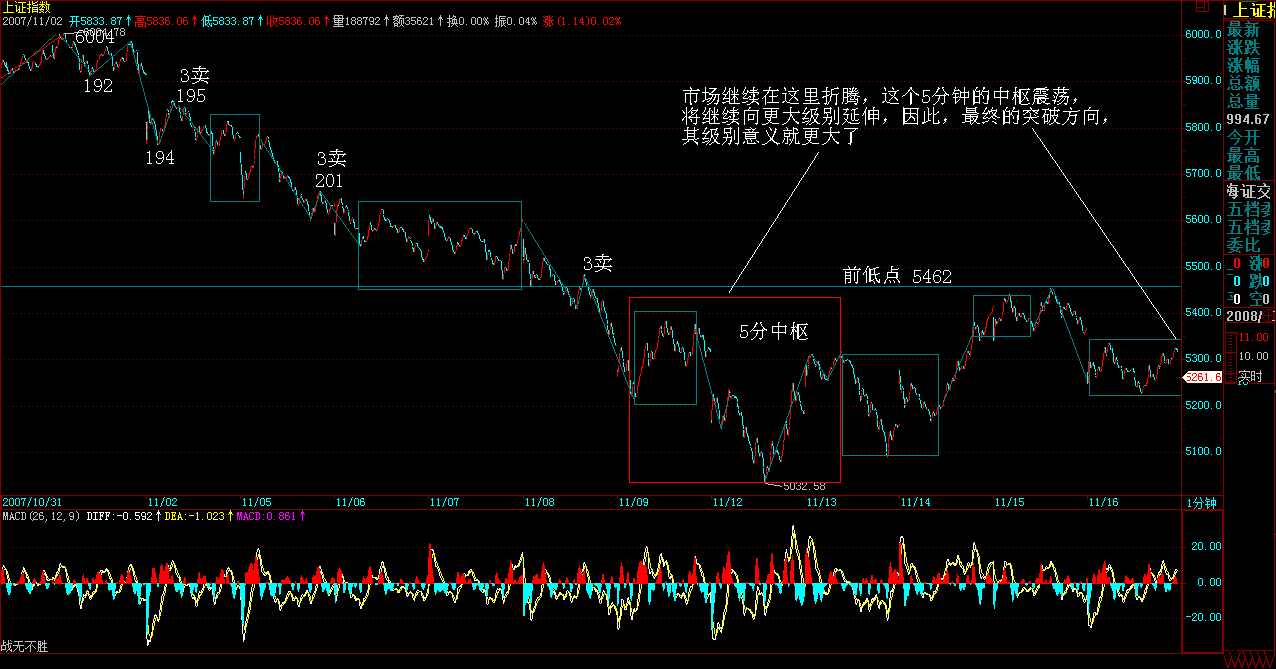The height and width of the screenshot is (669, 1276).
Task: Open the MACD(26,12,9) indicator settings label
Action: (x=40, y=517)
